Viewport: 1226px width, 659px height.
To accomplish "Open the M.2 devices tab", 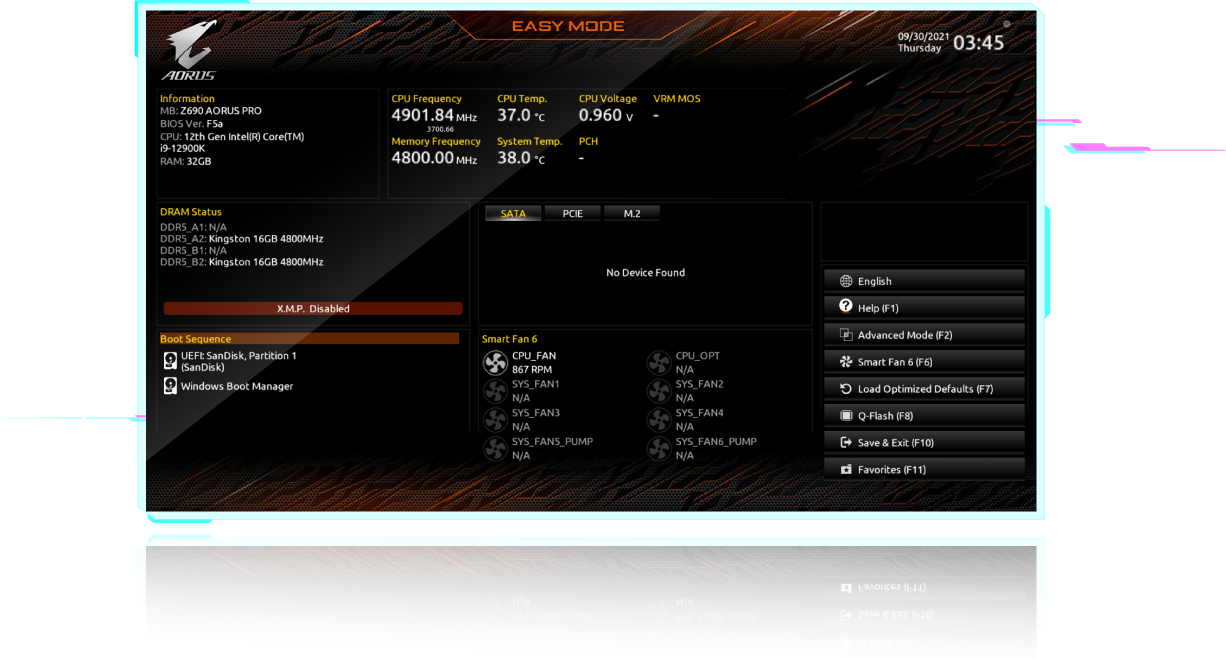I will (631, 214).
